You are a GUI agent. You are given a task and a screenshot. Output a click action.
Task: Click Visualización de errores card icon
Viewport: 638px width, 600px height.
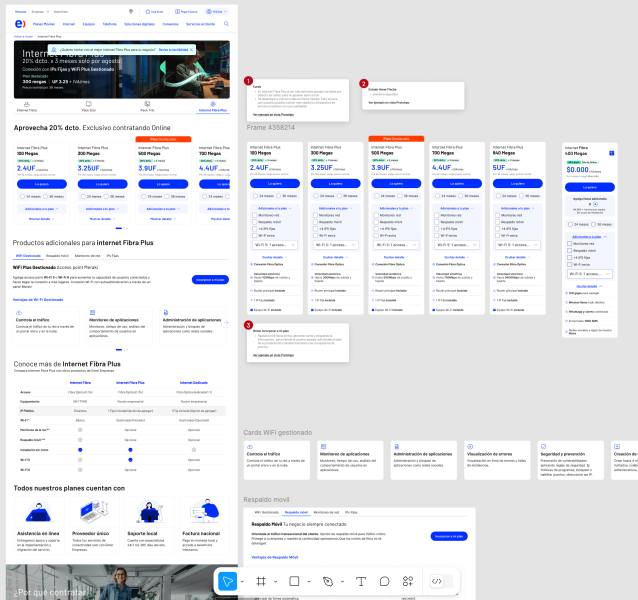pos(470,447)
